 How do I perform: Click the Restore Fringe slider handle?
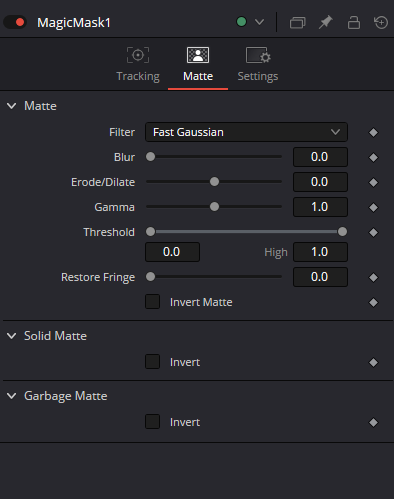150,277
